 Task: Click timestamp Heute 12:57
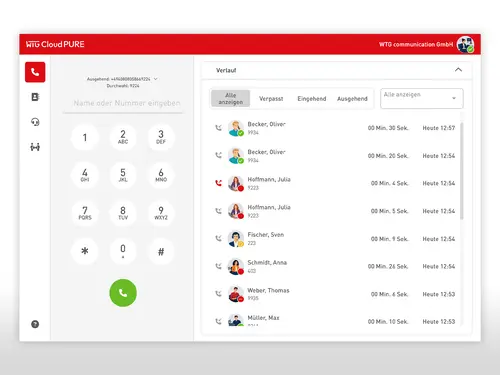coord(439,128)
